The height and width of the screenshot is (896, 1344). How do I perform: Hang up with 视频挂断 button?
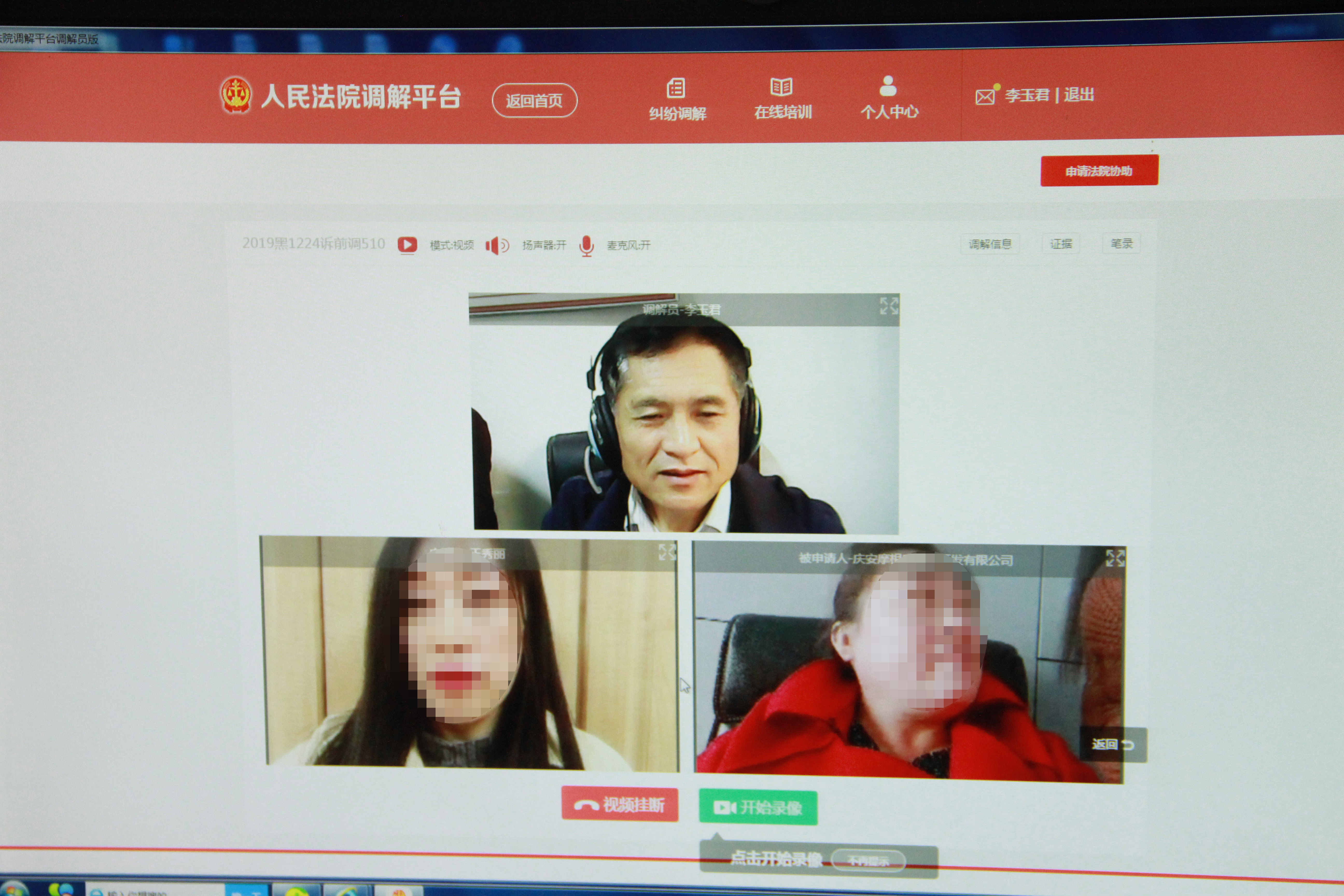pos(619,804)
